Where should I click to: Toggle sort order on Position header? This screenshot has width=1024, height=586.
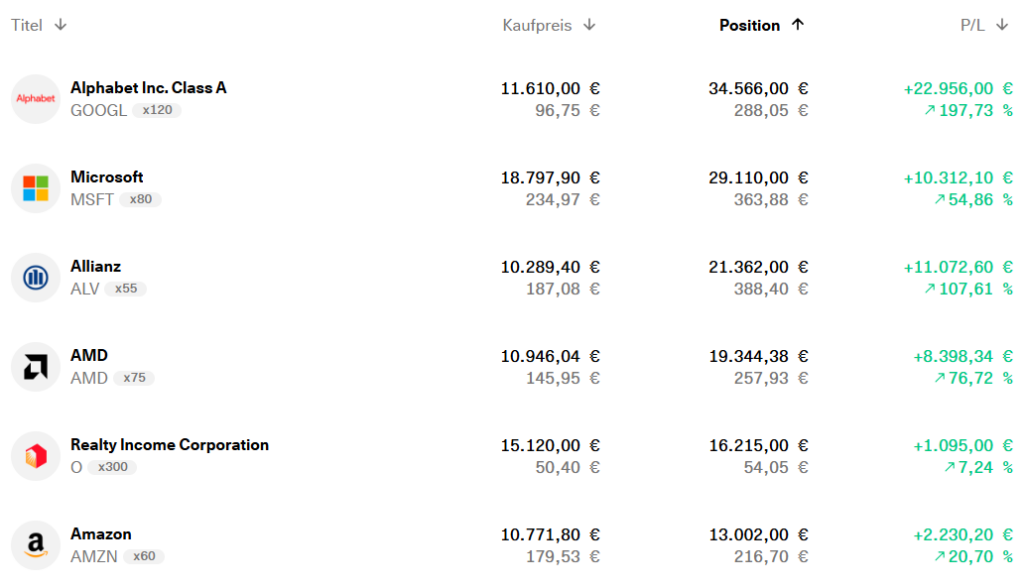(749, 25)
